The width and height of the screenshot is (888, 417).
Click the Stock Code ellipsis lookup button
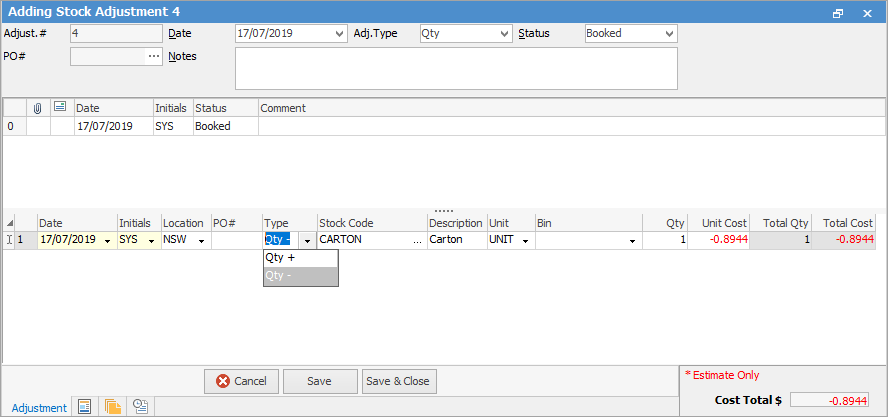418,240
